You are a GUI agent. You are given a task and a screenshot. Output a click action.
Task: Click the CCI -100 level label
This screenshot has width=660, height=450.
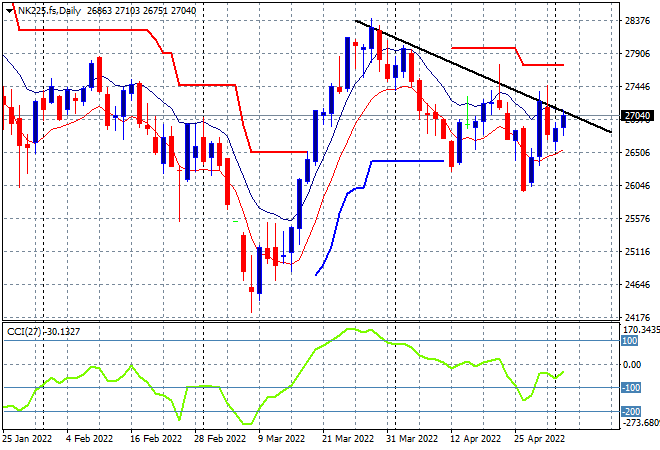tap(631, 388)
